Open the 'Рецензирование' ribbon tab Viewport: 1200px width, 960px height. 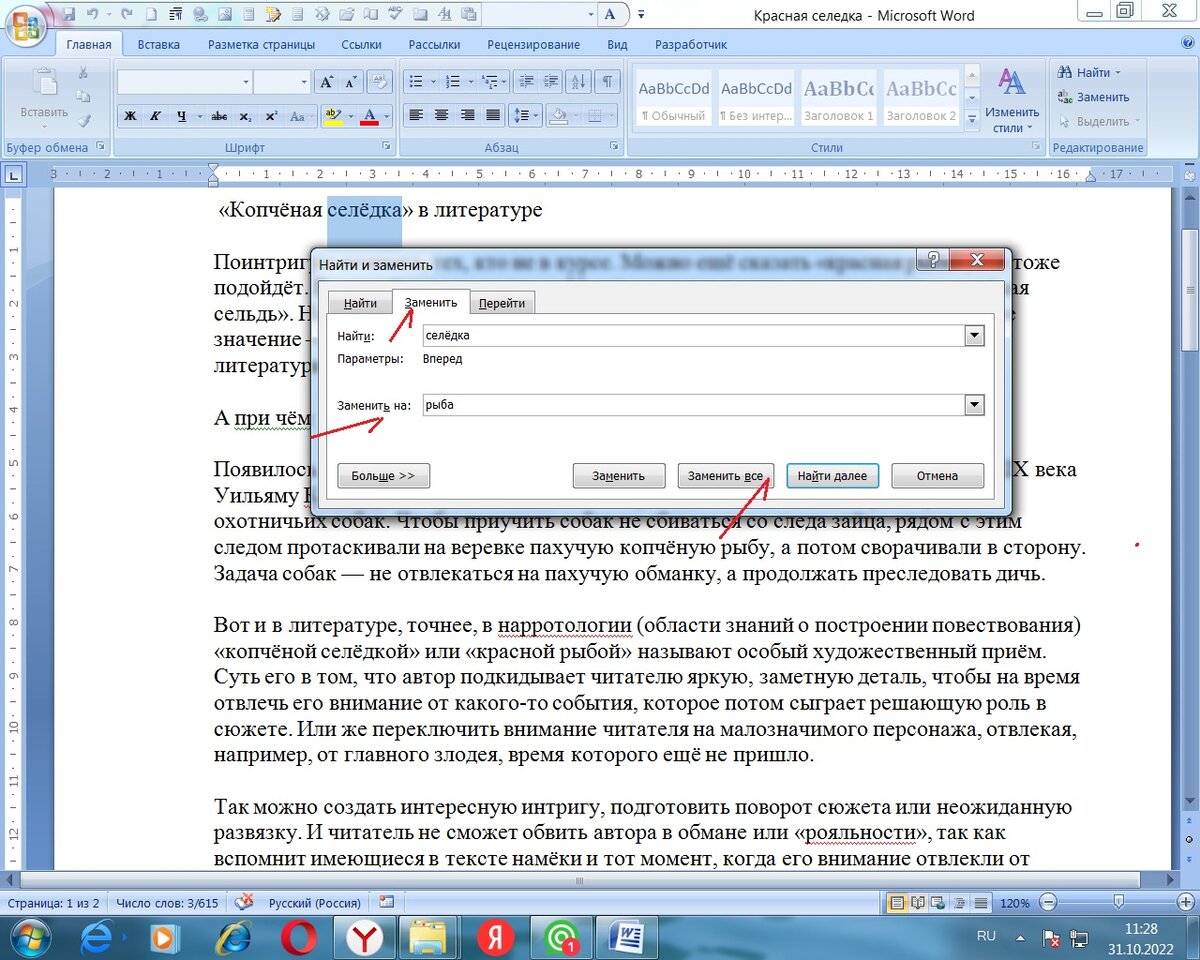click(534, 45)
